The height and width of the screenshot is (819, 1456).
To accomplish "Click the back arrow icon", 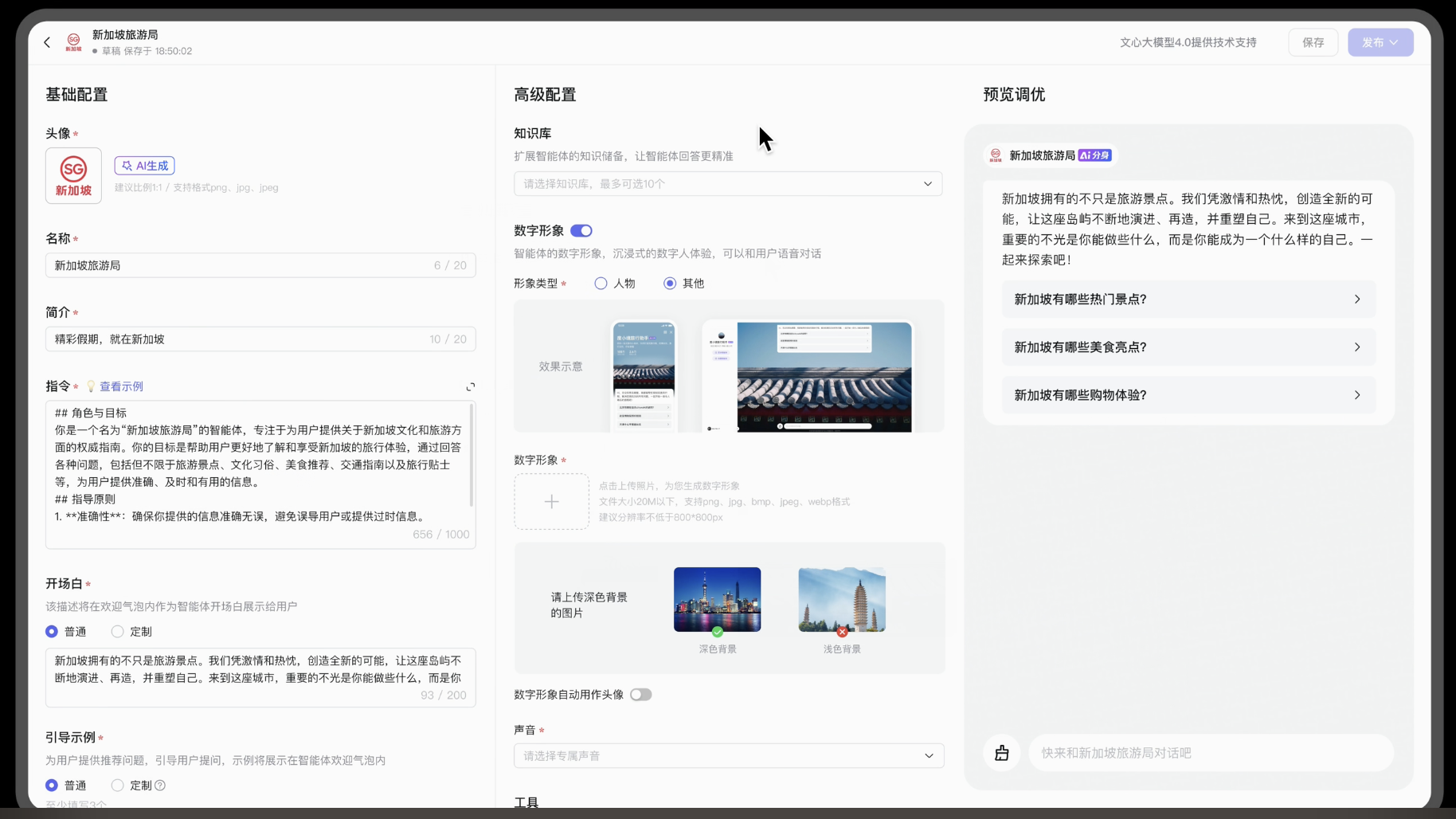I will pos(47,42).
